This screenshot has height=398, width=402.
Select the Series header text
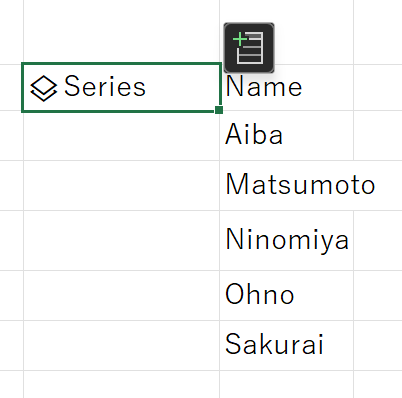coord(105,86)
